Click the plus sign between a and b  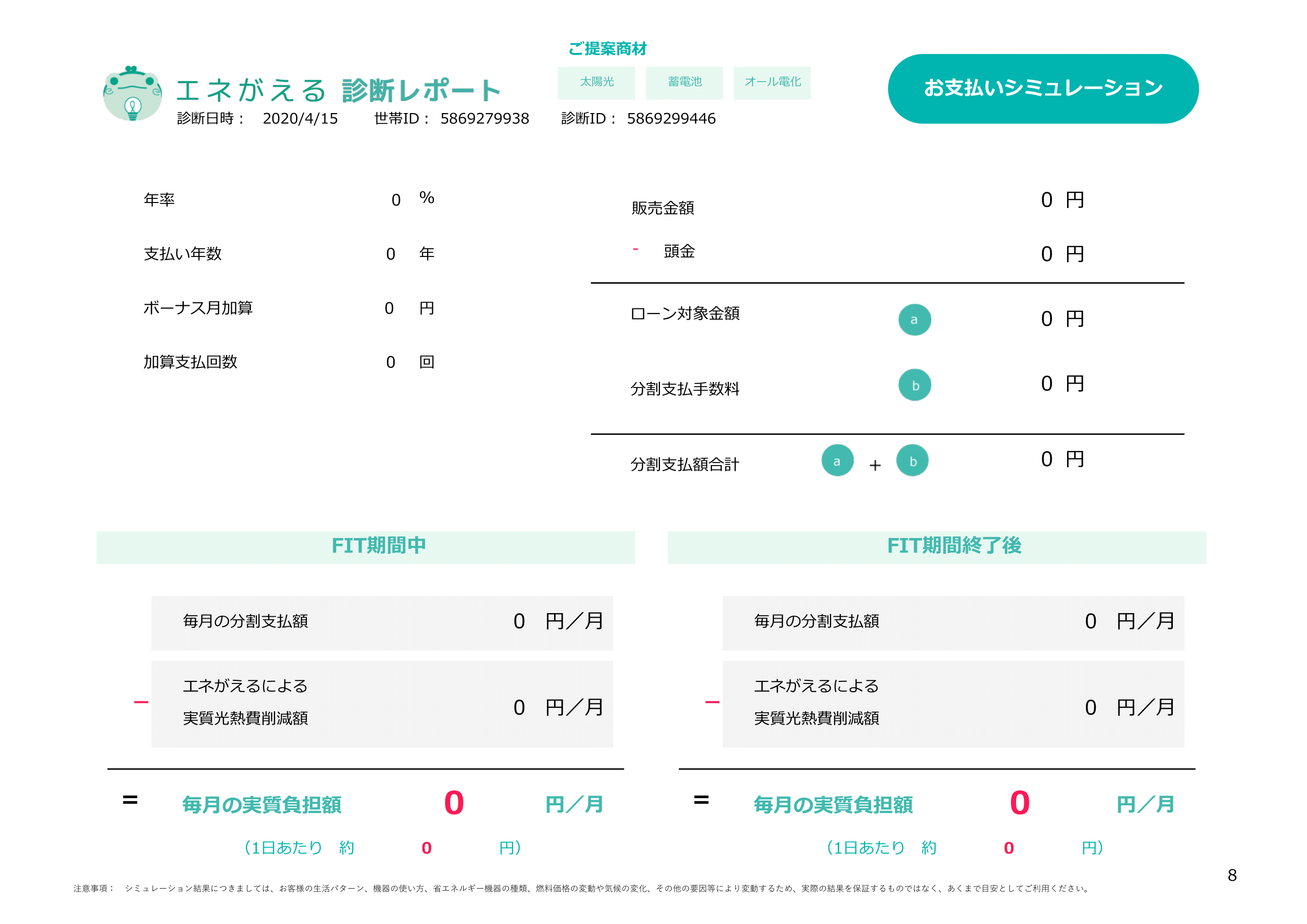pos(875,465)
